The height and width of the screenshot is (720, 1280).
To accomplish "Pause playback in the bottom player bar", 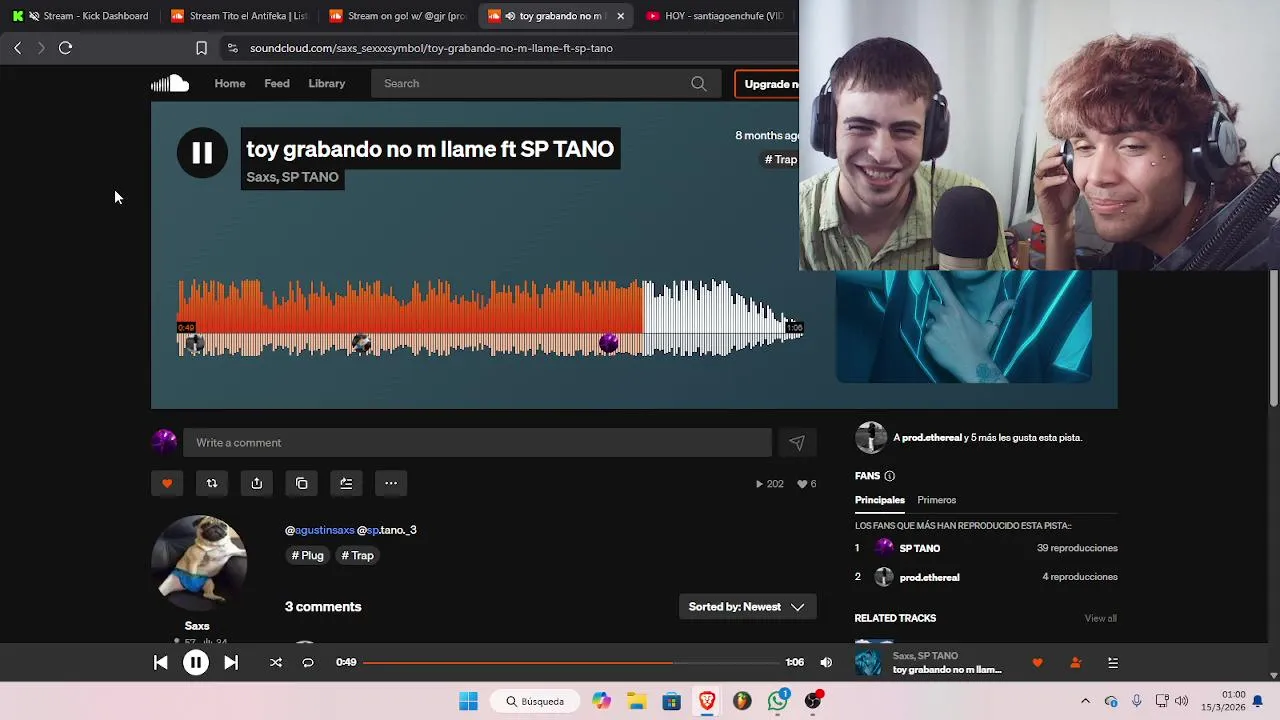I will [196, 662].
